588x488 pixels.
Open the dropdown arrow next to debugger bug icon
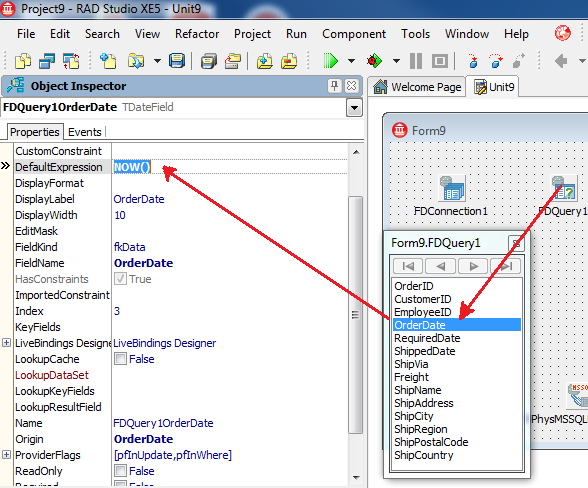coord(396,61)
